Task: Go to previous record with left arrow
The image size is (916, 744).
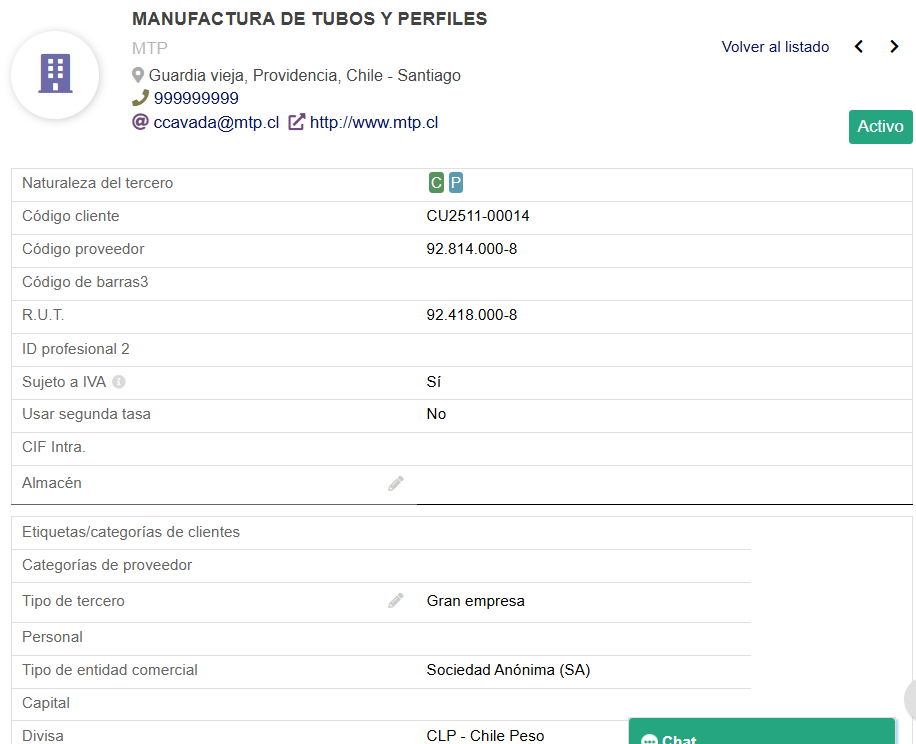Action: tap(859, 47)
